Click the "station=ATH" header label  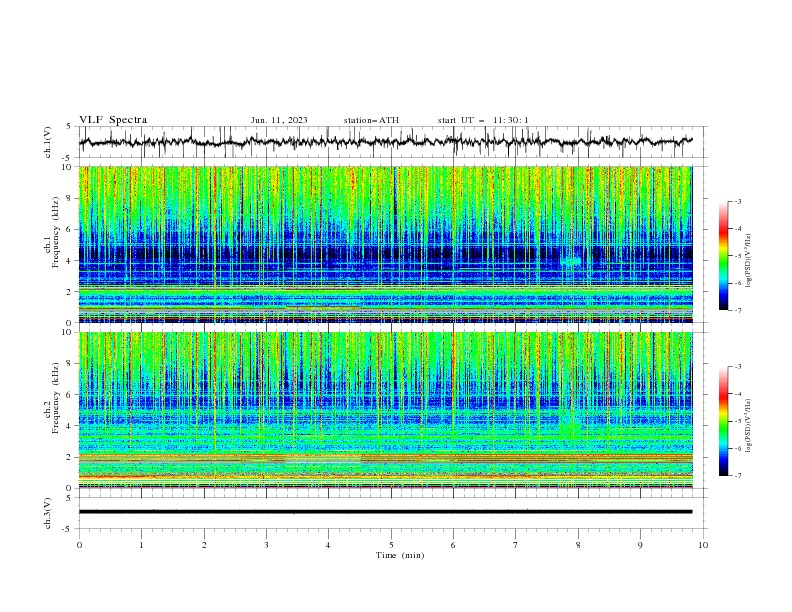371,120
